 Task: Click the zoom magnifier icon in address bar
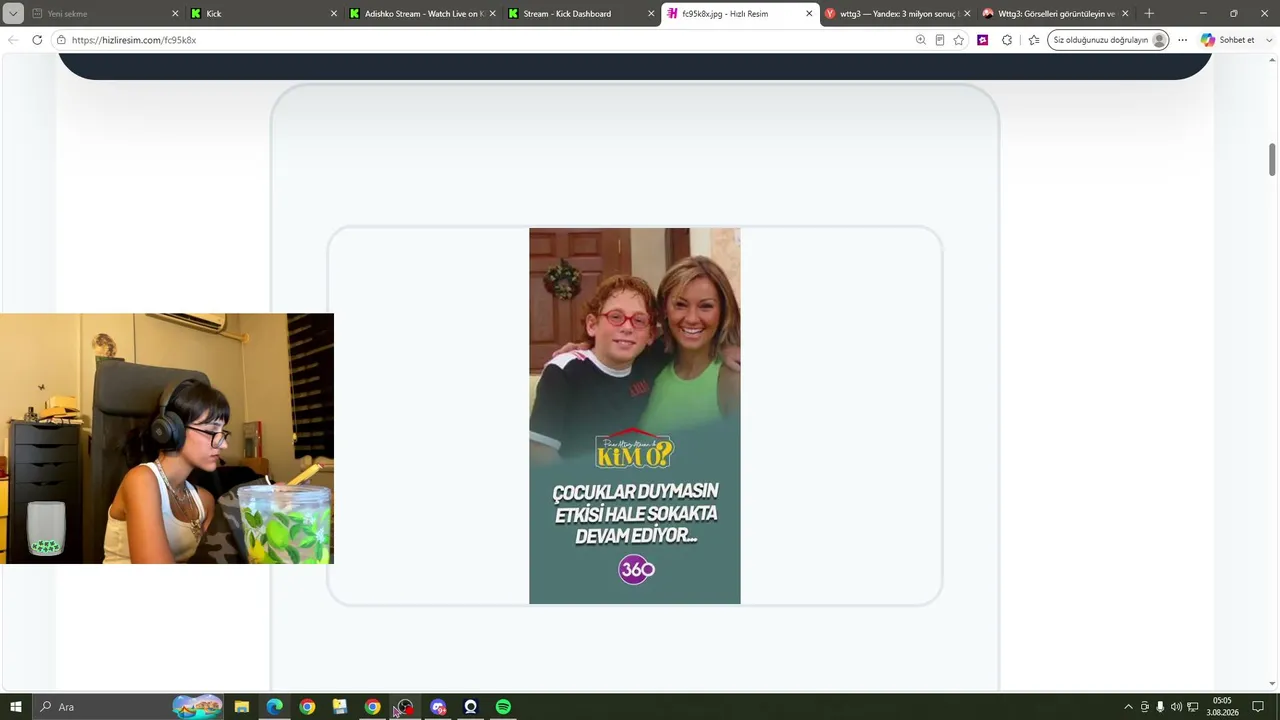[921, 40]
